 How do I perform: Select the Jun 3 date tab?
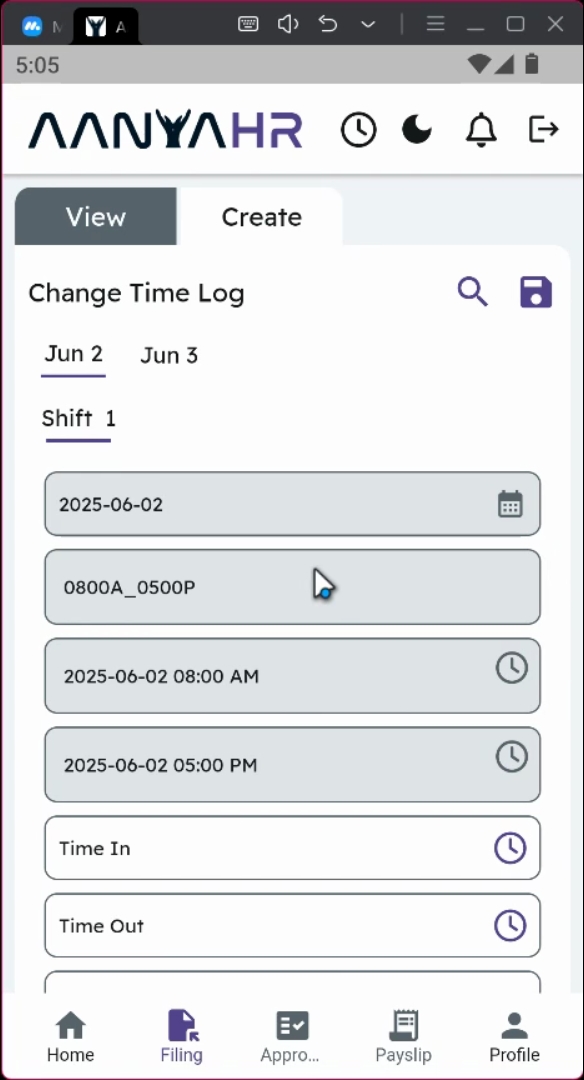(169, 355)
